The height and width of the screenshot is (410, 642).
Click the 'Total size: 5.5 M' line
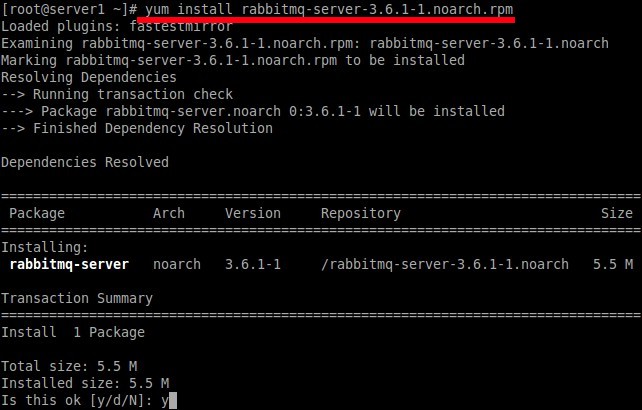[69, 367]
